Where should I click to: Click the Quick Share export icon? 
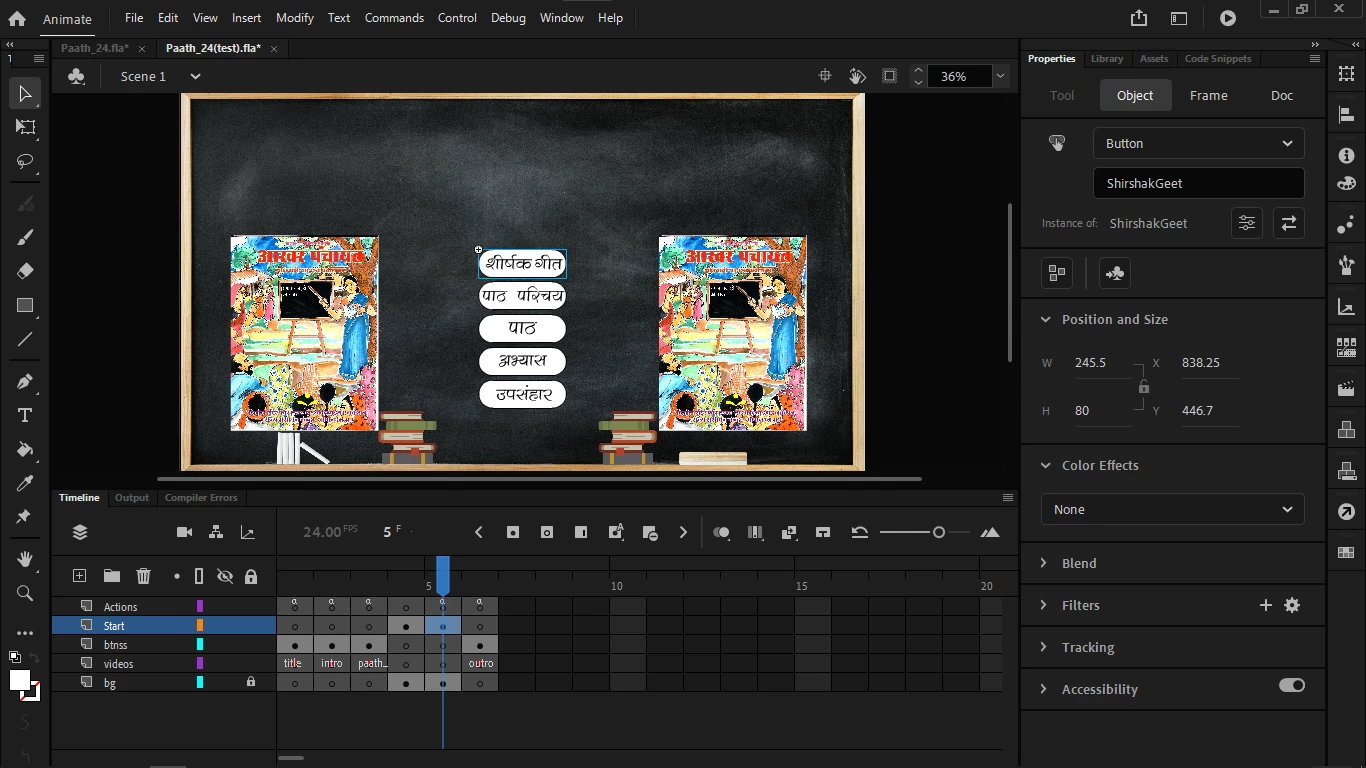[1139, 18]
